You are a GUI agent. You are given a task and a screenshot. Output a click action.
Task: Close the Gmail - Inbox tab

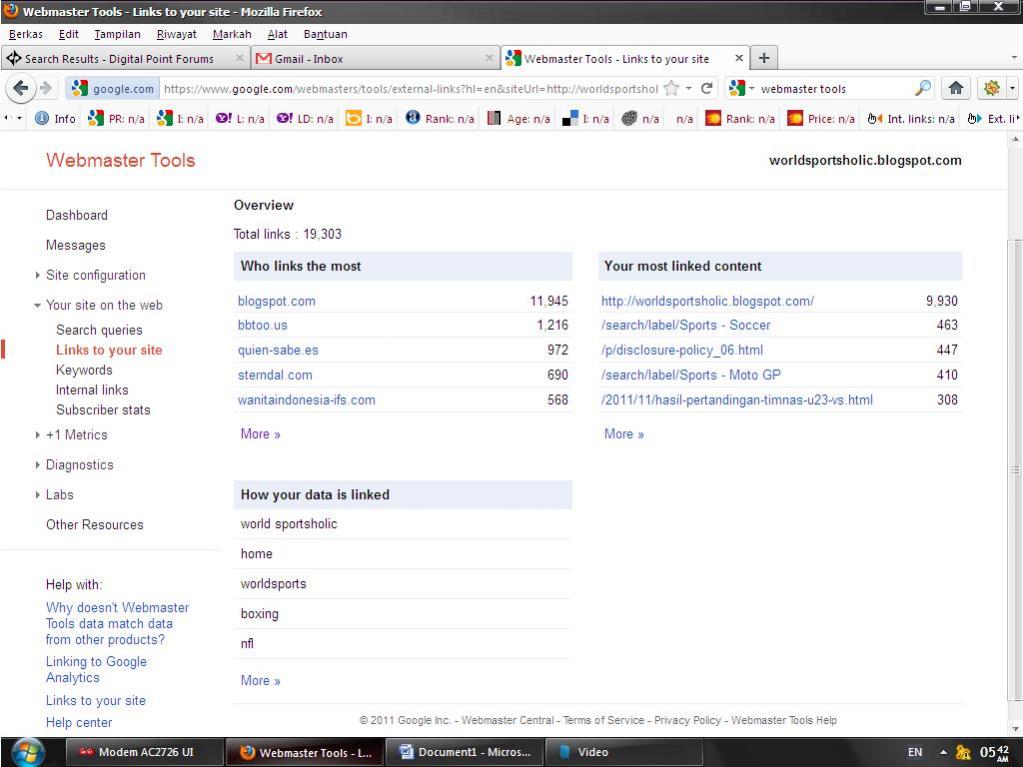489,58
